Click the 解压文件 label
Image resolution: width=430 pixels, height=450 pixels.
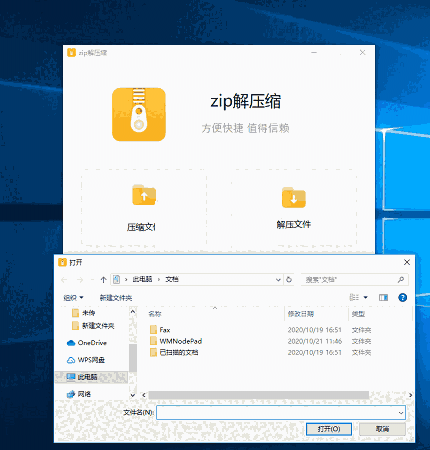coord(294,225)
